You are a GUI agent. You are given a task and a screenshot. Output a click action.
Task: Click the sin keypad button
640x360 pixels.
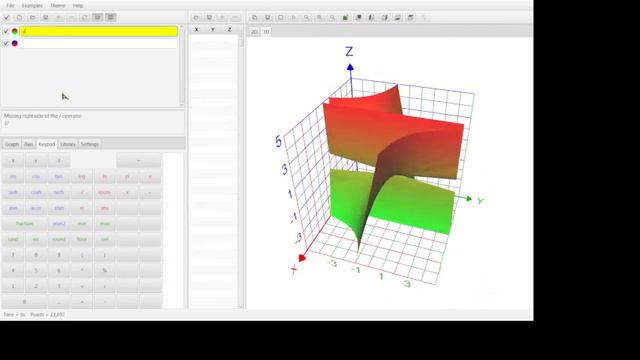pyautogui.click(x=13, y=177)
